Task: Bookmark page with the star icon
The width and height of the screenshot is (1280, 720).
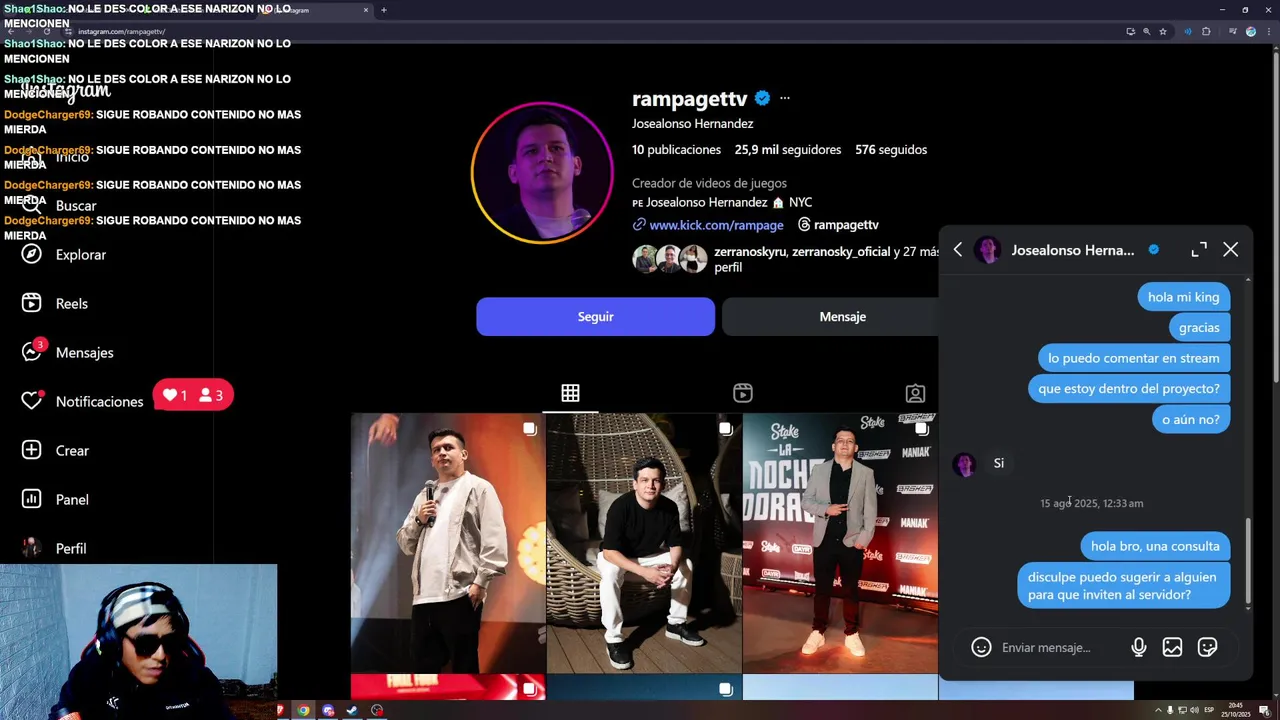Action: 1163,31
